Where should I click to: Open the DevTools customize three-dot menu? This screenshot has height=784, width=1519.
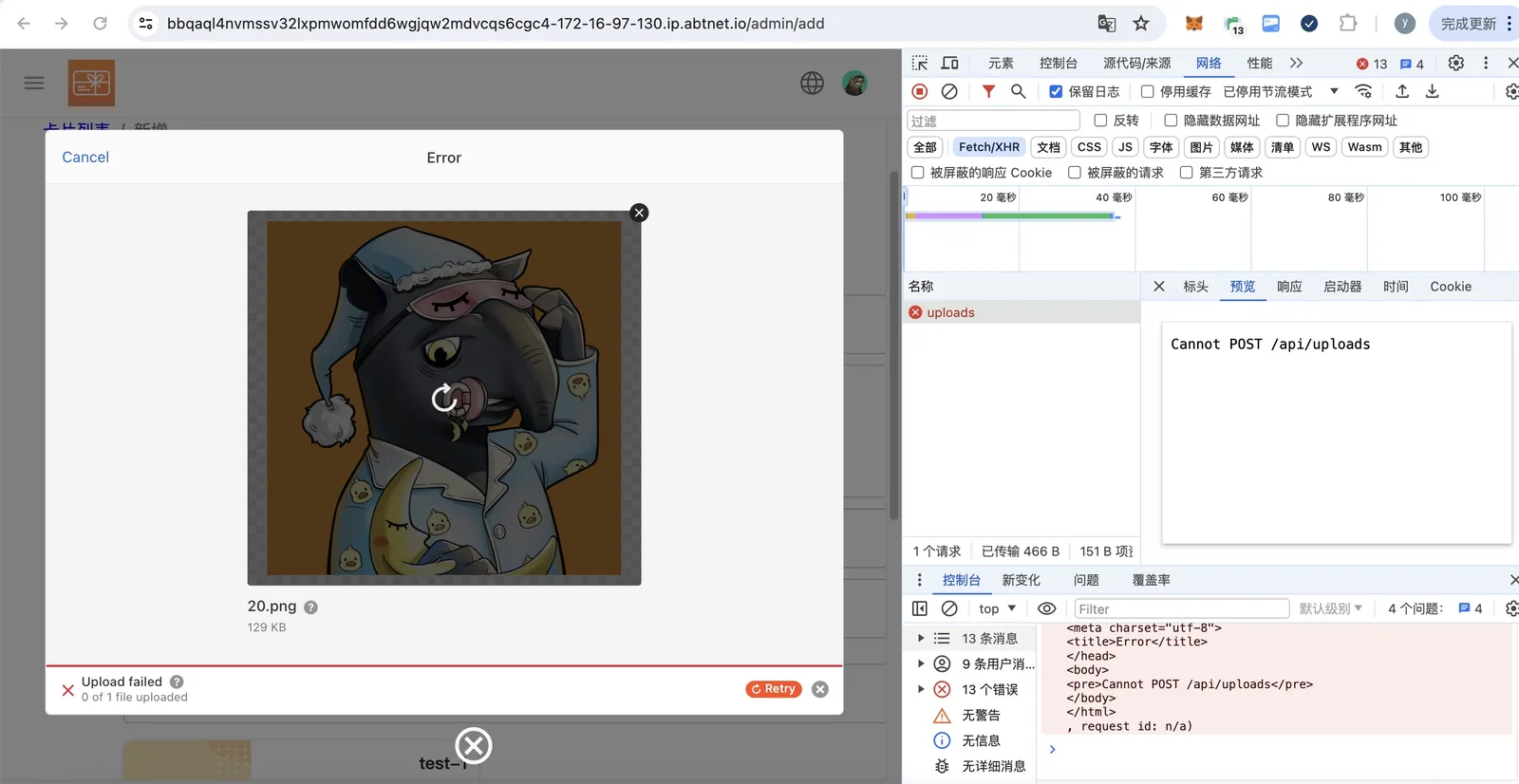pyautogui.click(x=1486, y=63)
